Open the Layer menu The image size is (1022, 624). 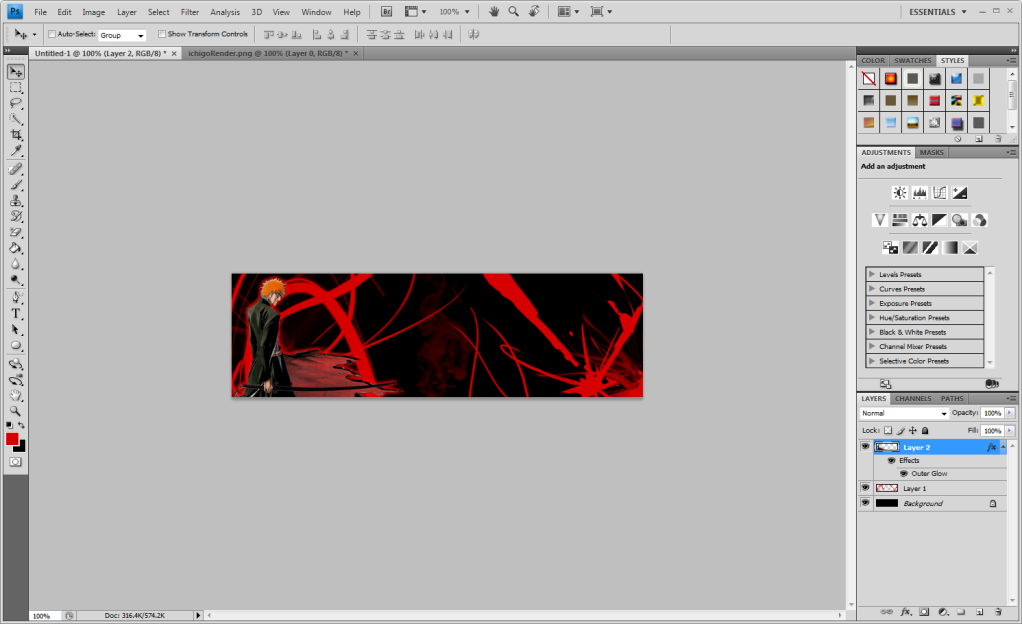(x=126, y=12)
